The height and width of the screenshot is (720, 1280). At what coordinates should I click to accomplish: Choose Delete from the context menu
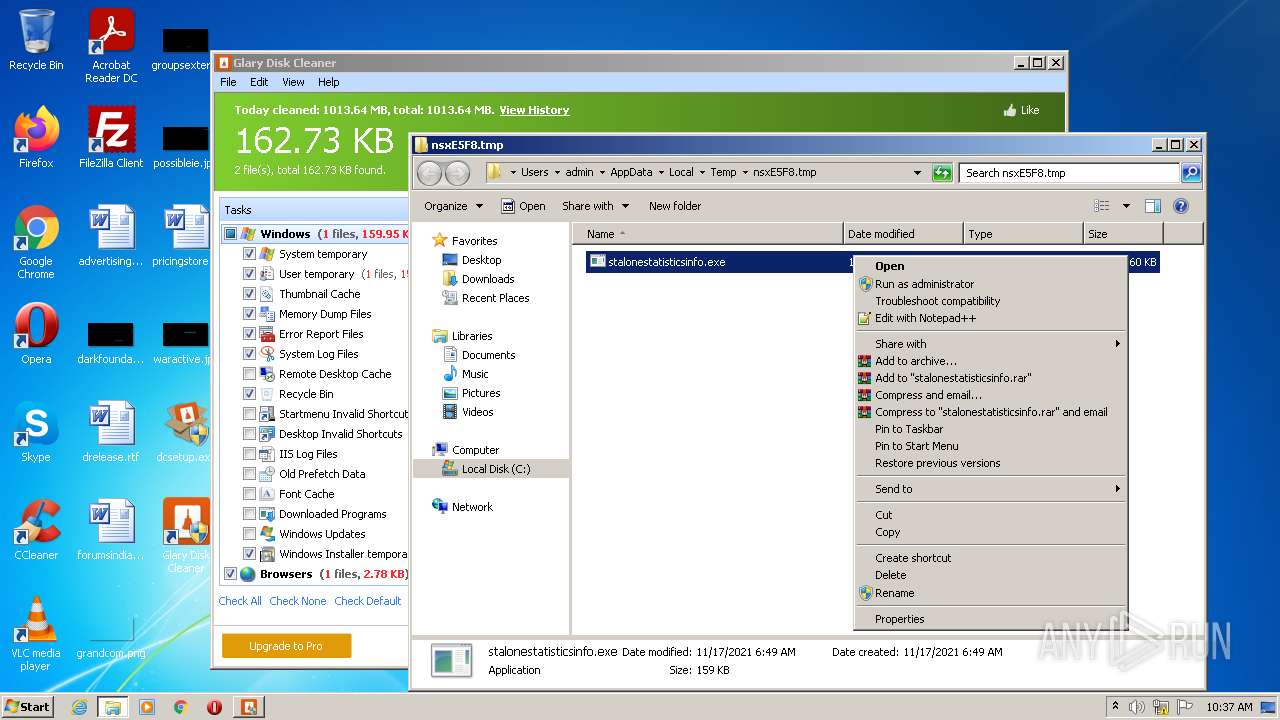click(x=990, y=575)
